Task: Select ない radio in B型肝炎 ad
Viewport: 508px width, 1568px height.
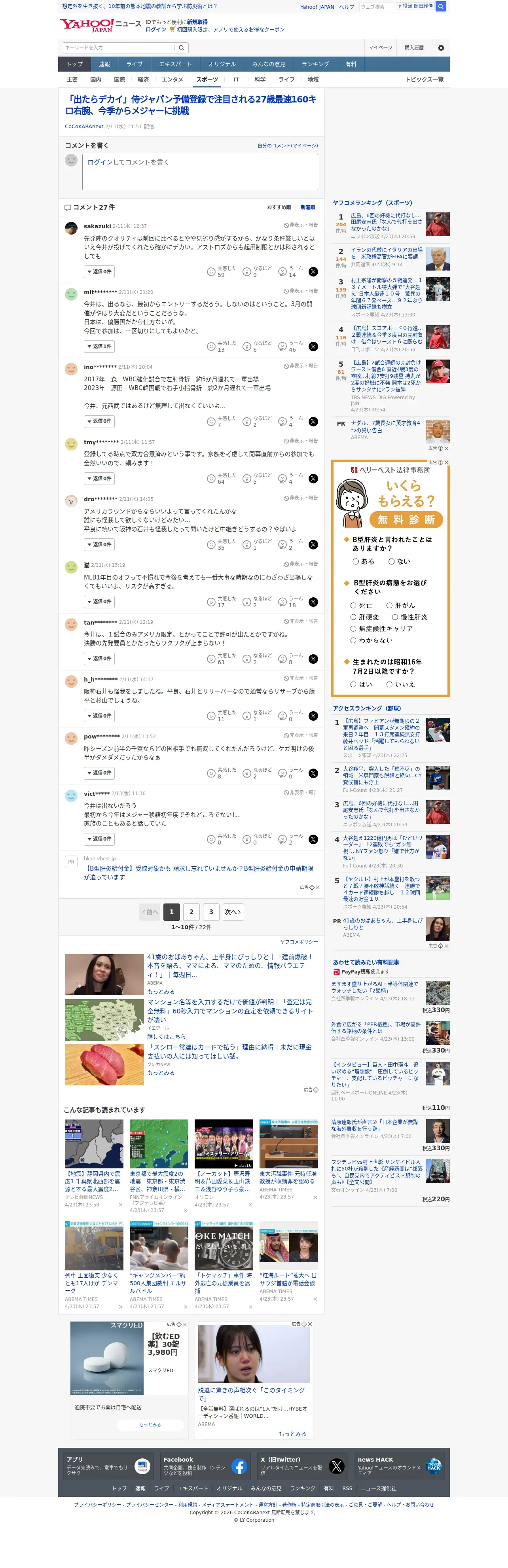Action: click(x=392, y=562)
